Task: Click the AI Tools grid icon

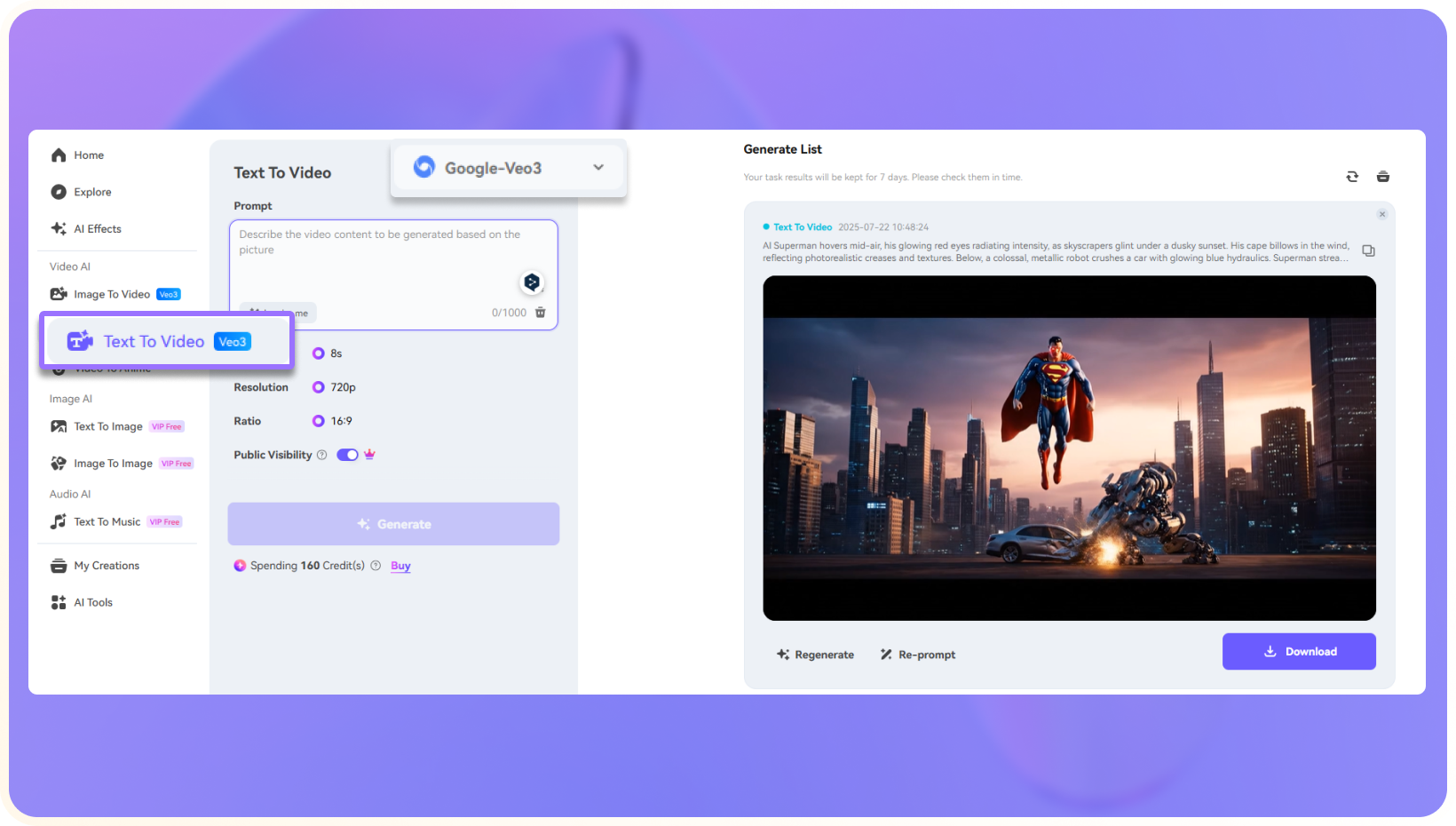Action: pyautogui.click(x=59, y=602)
